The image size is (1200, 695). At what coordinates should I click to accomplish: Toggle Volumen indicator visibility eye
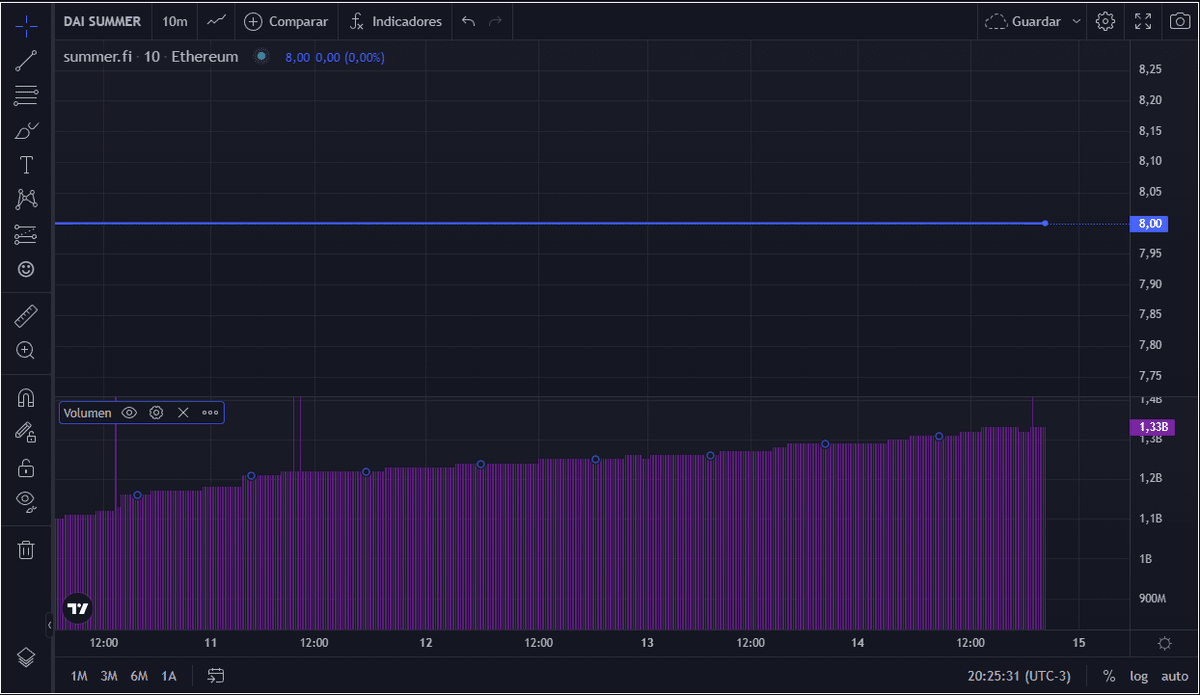(129, 412)
